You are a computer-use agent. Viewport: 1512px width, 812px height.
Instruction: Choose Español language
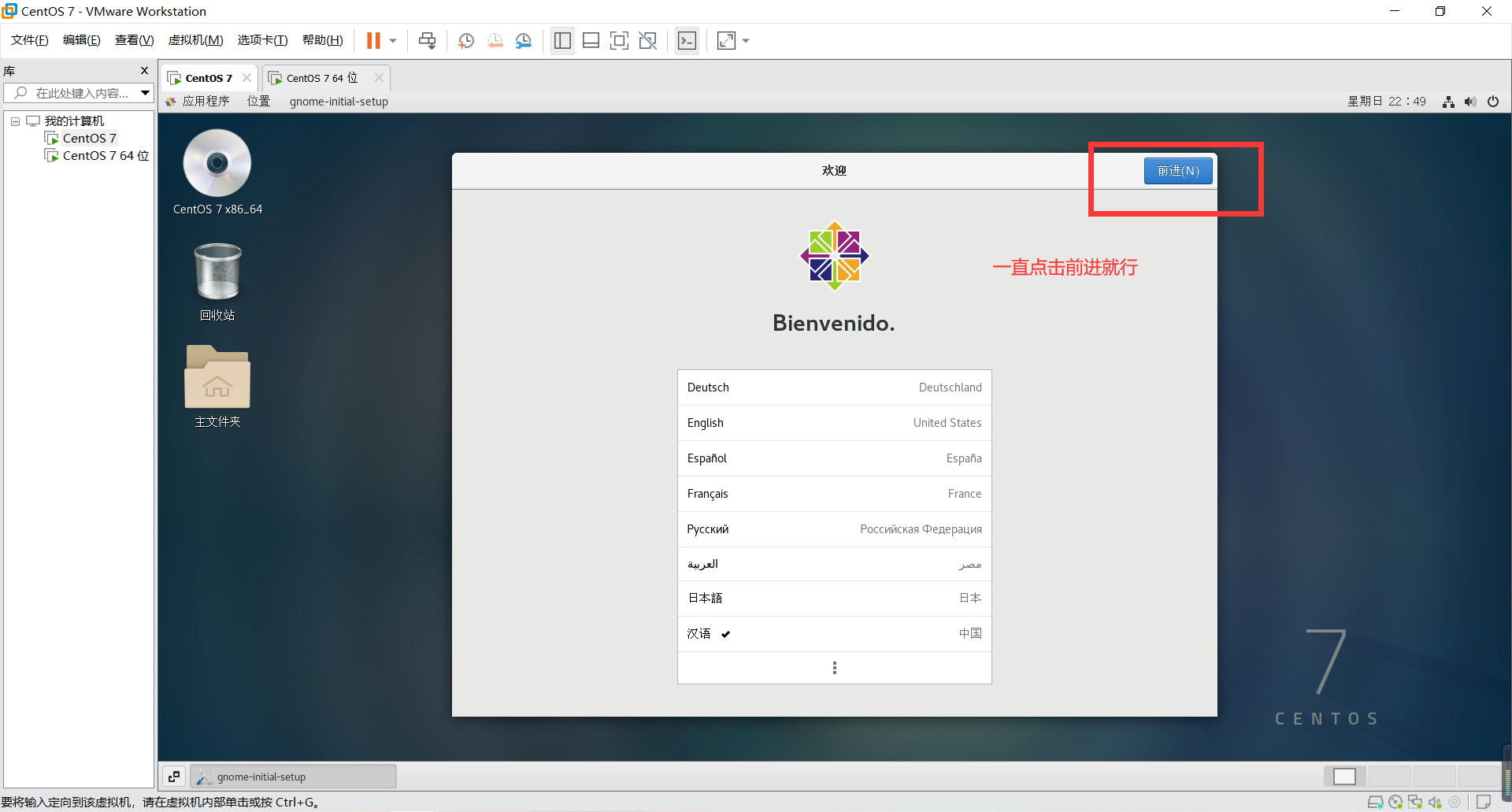[834, 458]
